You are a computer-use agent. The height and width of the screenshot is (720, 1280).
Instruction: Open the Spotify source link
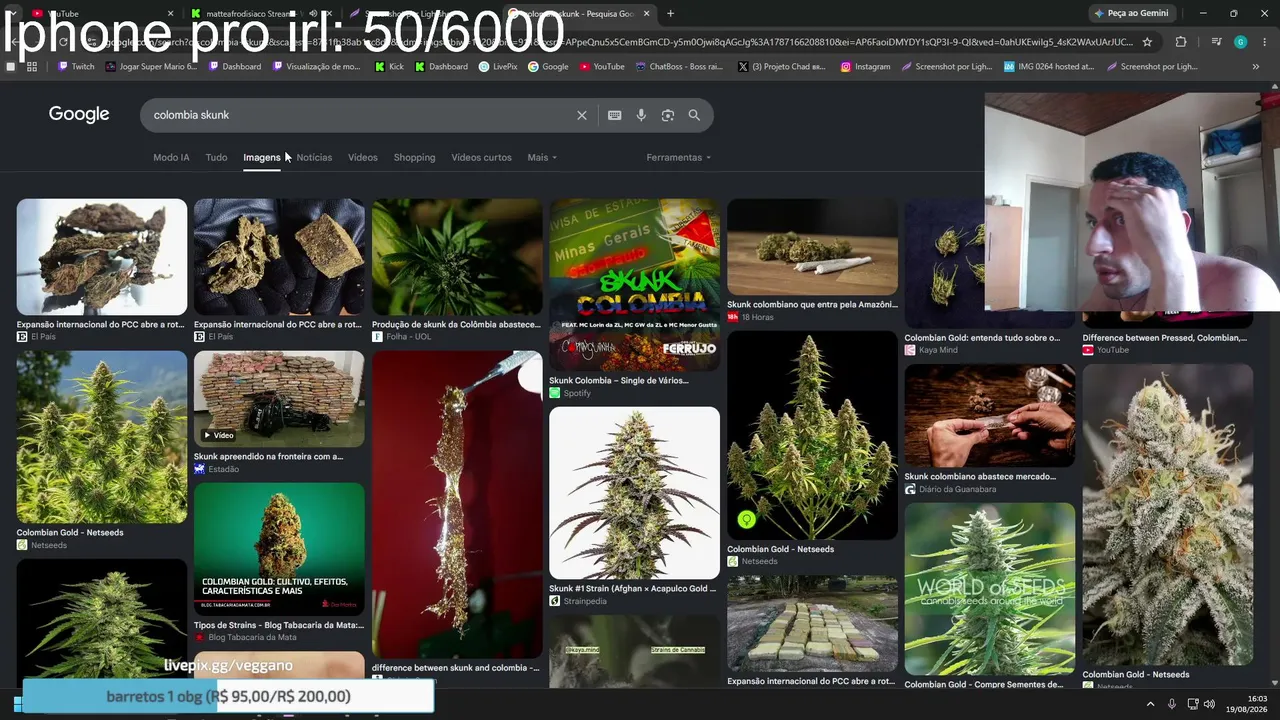coord(570,393)
